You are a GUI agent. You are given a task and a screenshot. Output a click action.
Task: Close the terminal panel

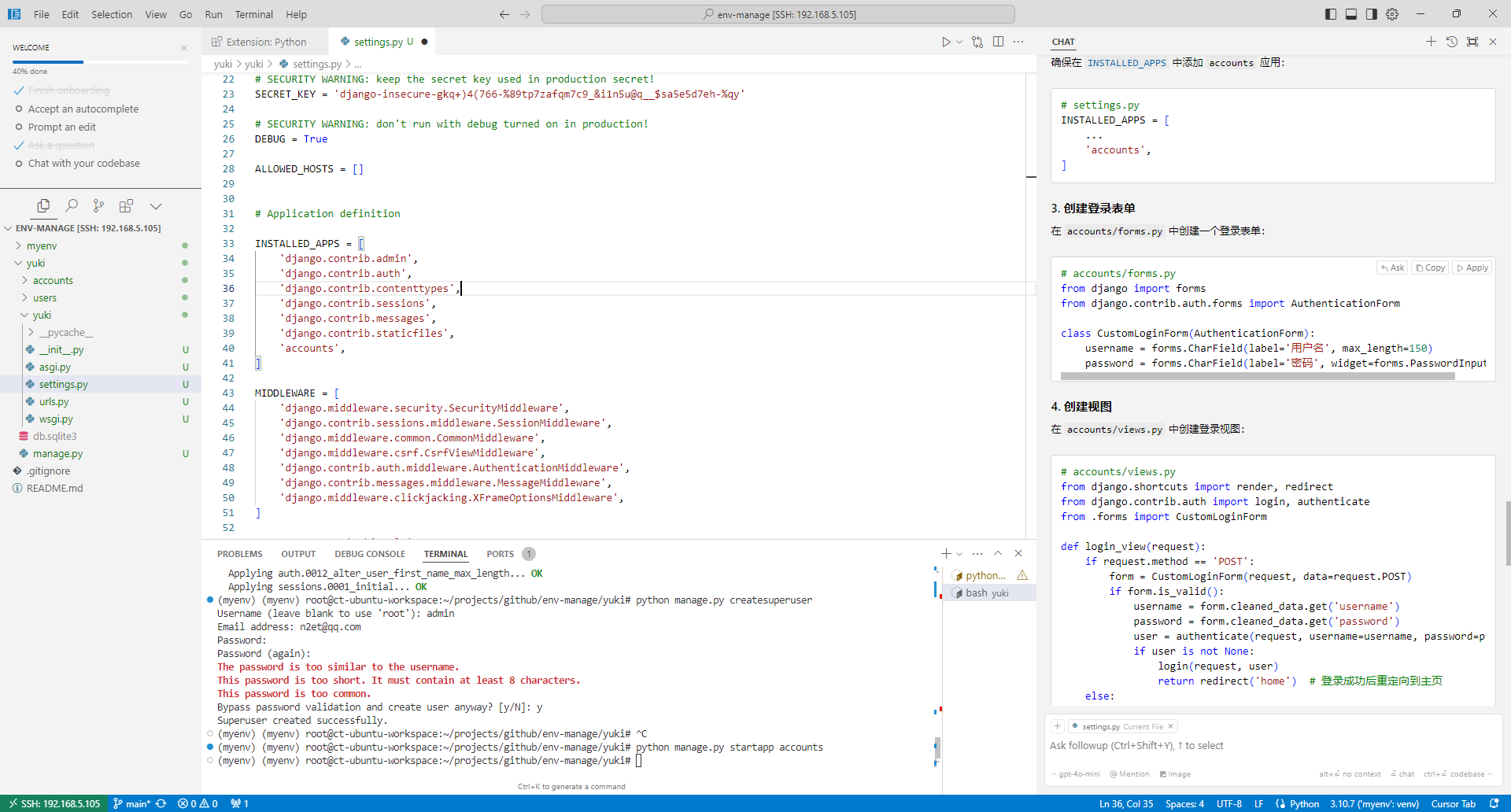pyautogui.click(x=1018, y=554)
